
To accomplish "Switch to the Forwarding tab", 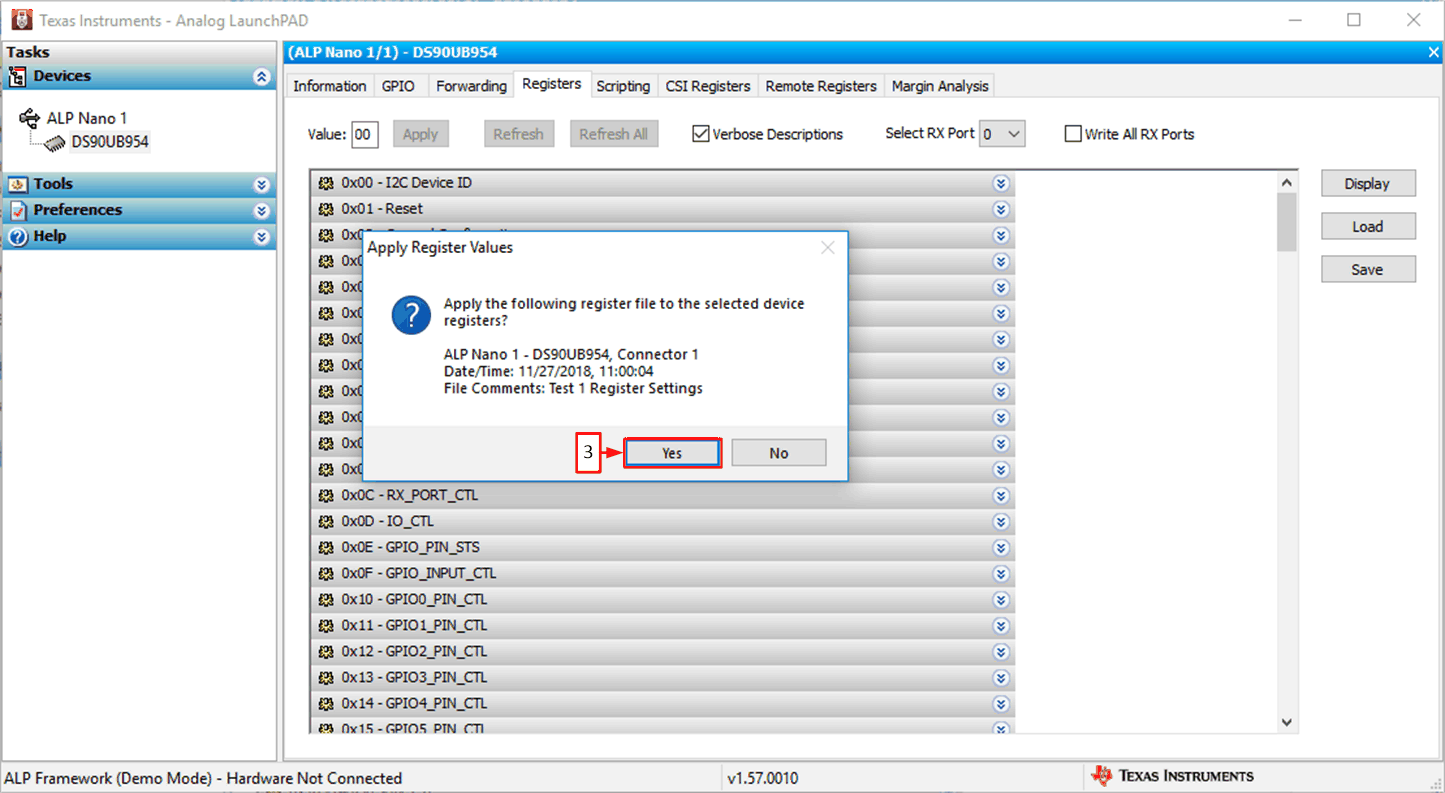I will (x=471, y=86).
